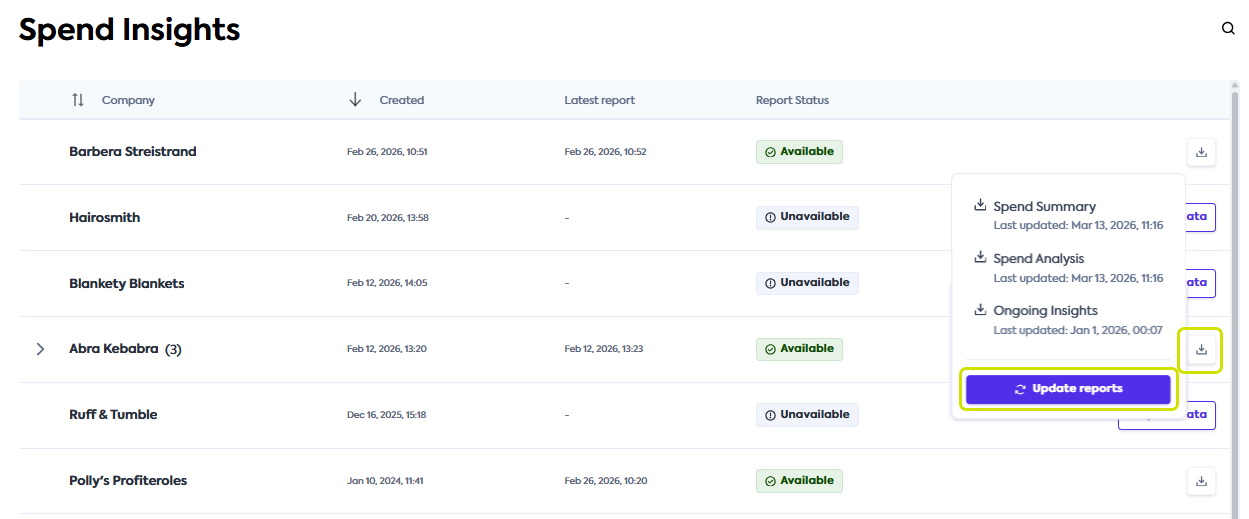Click created date Feb 26, 2026, 10:51
Viewport: 1249px width, 519px height.
pos(387,152)
